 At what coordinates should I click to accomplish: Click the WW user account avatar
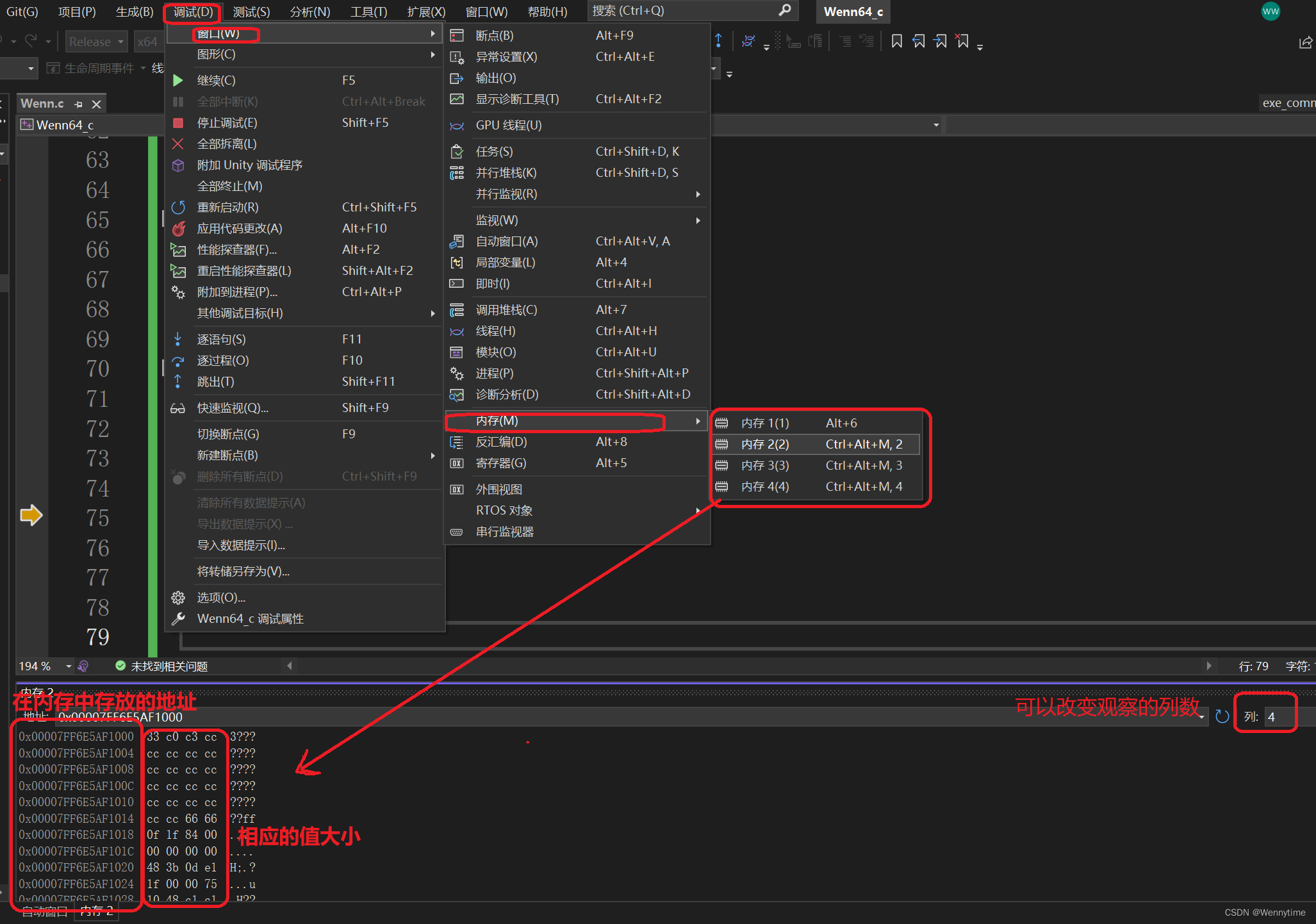point(1271,11)
